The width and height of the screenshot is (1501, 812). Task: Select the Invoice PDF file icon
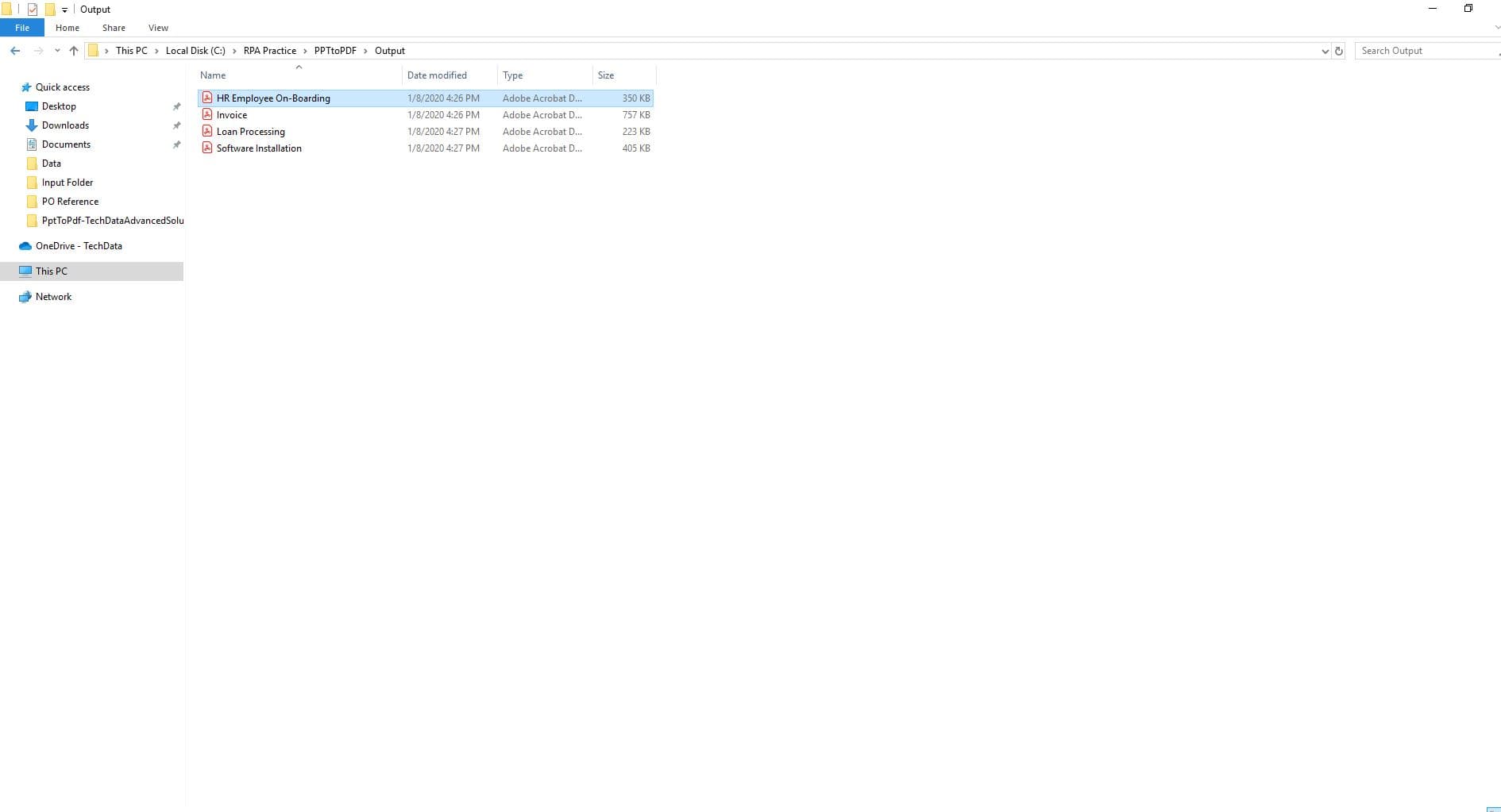pos(207,114)
